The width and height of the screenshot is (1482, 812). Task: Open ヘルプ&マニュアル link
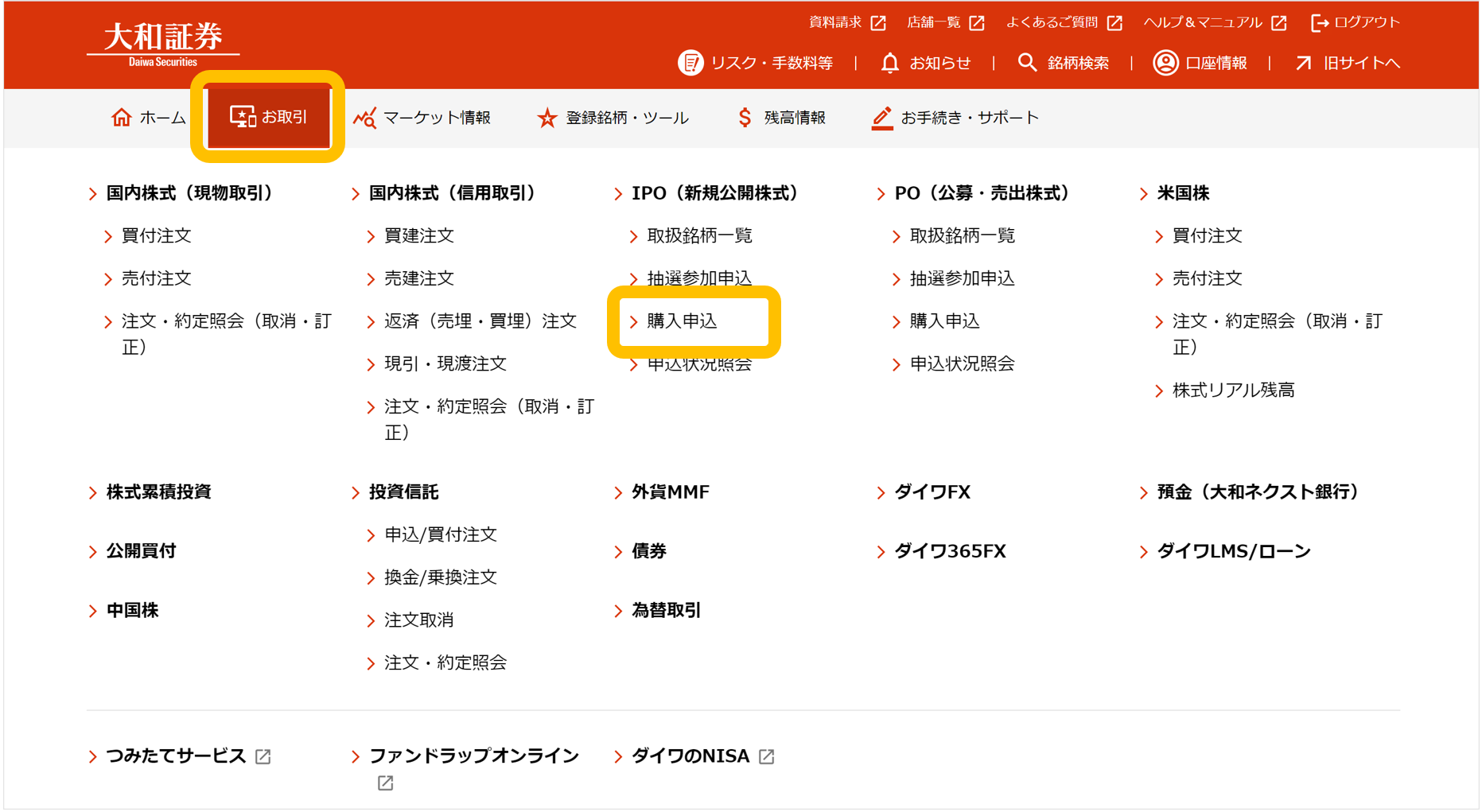[x=1216, y=22]
